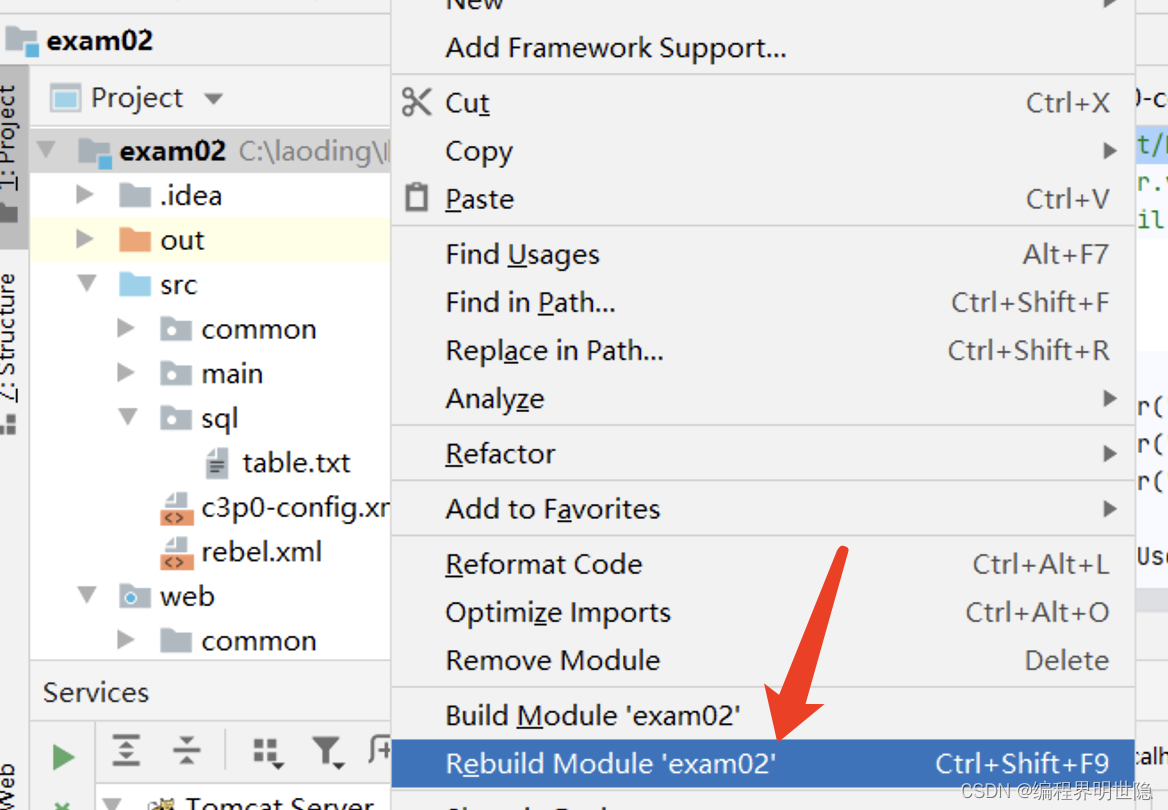Click the green Run button in Services
This screenshot has width=1168, height=810.
(x=63, y=757)
